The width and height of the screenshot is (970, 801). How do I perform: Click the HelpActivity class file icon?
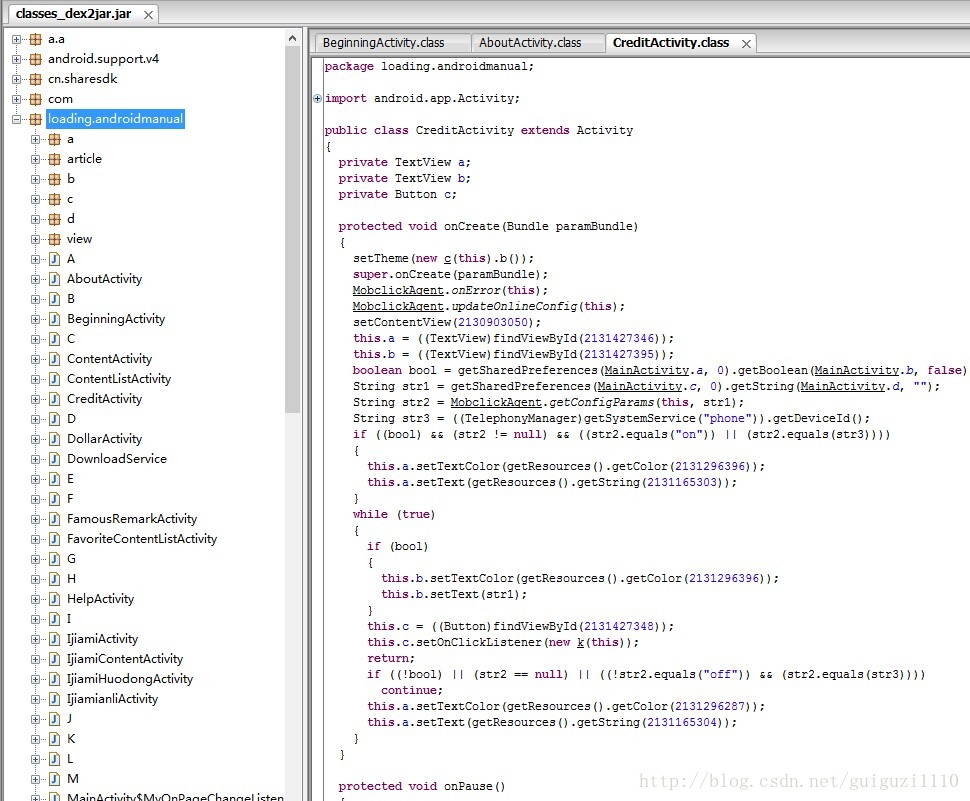[x=54, y=599]
